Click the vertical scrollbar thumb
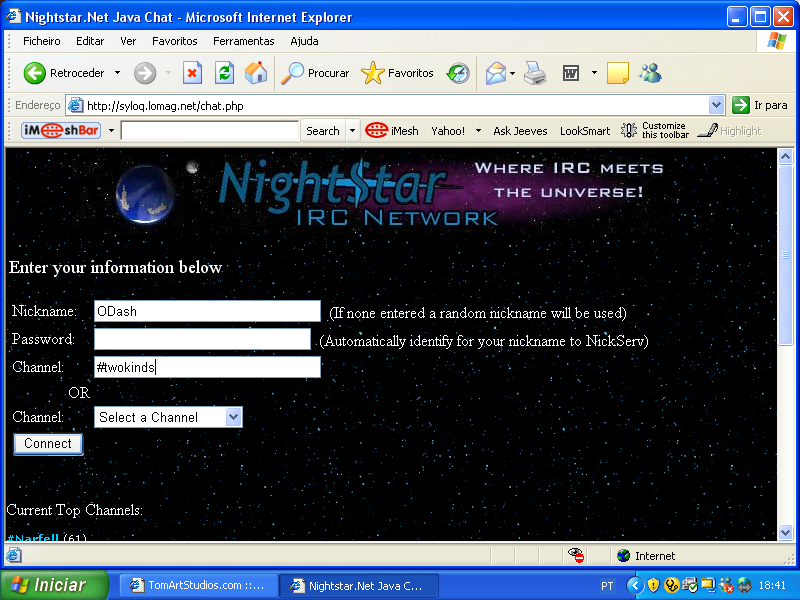800x600 pixels. tap(785, 255)
